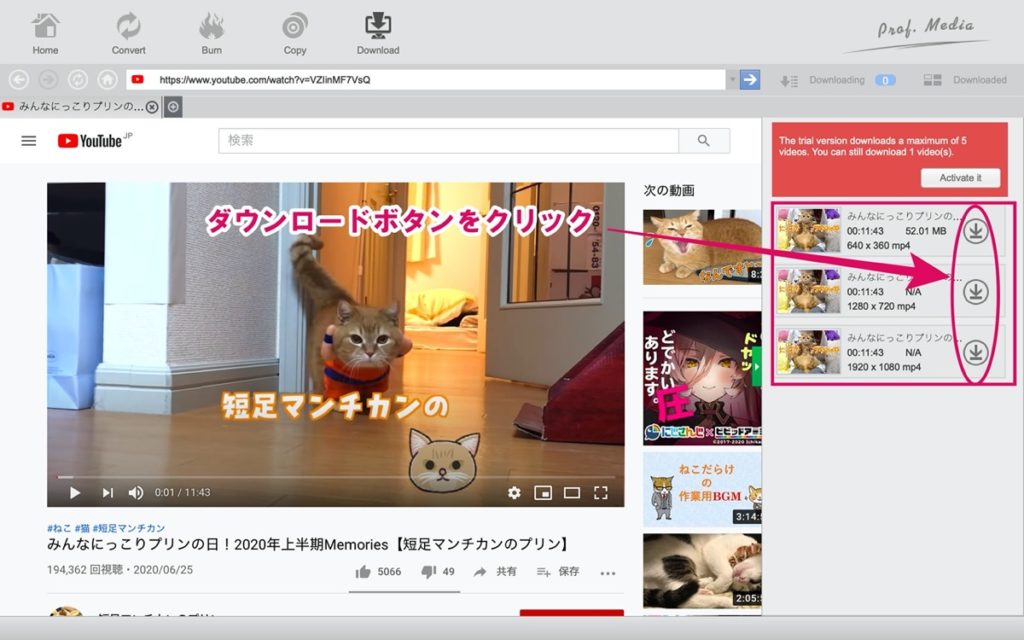The height and width of the screenshot is (640, 1024).
Task: Open the yawning orange cat suggested video
Action: 702,247
